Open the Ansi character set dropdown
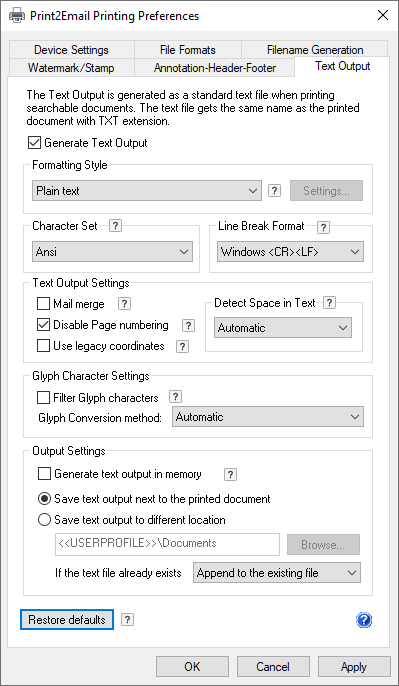Image resolution: width=399 pixels, height=686 pixels. 112,252
